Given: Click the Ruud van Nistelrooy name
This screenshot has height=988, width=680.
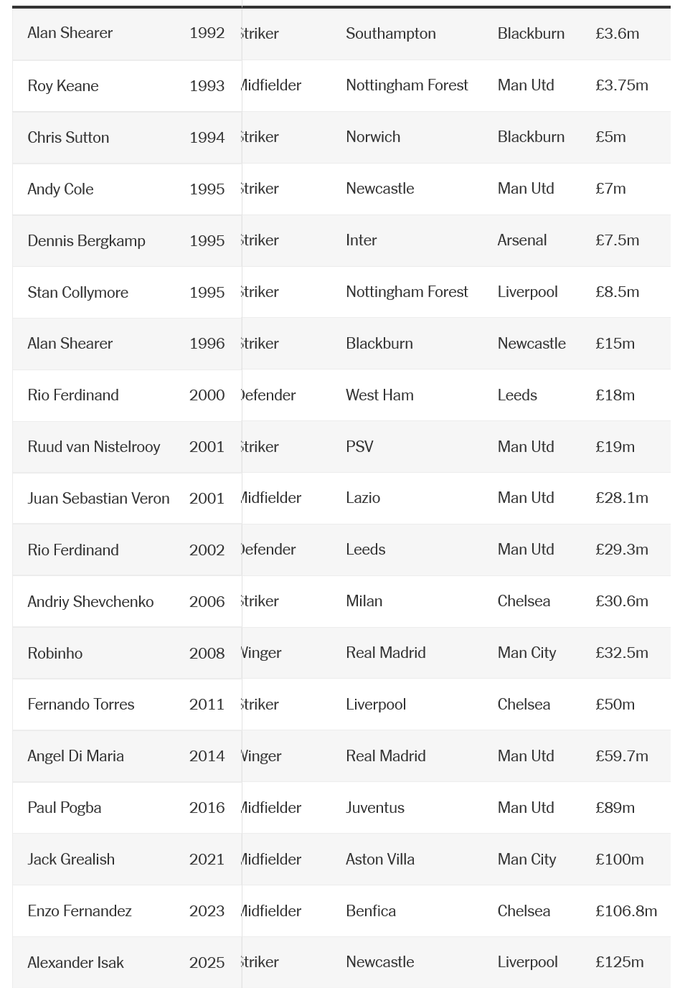Looking at the screenshot, I should [x=93, y=447].
